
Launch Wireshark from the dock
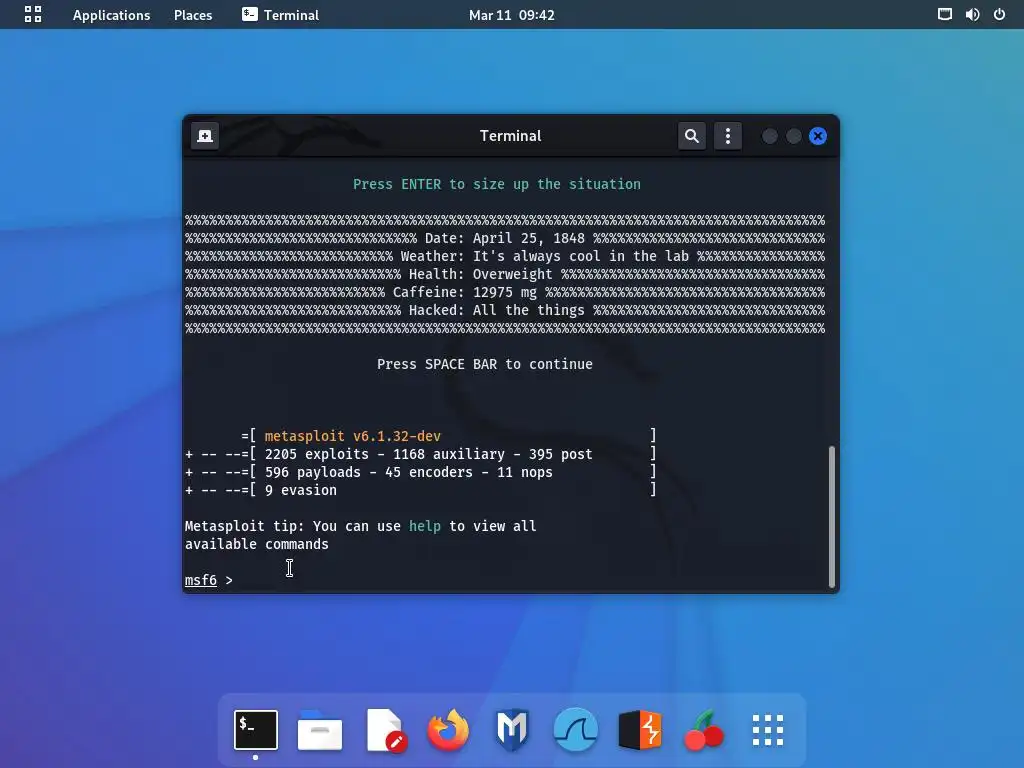pos(575,729)
